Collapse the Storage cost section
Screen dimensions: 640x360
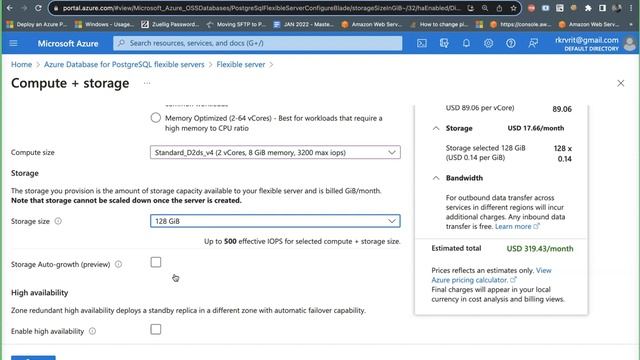(436, 128)
